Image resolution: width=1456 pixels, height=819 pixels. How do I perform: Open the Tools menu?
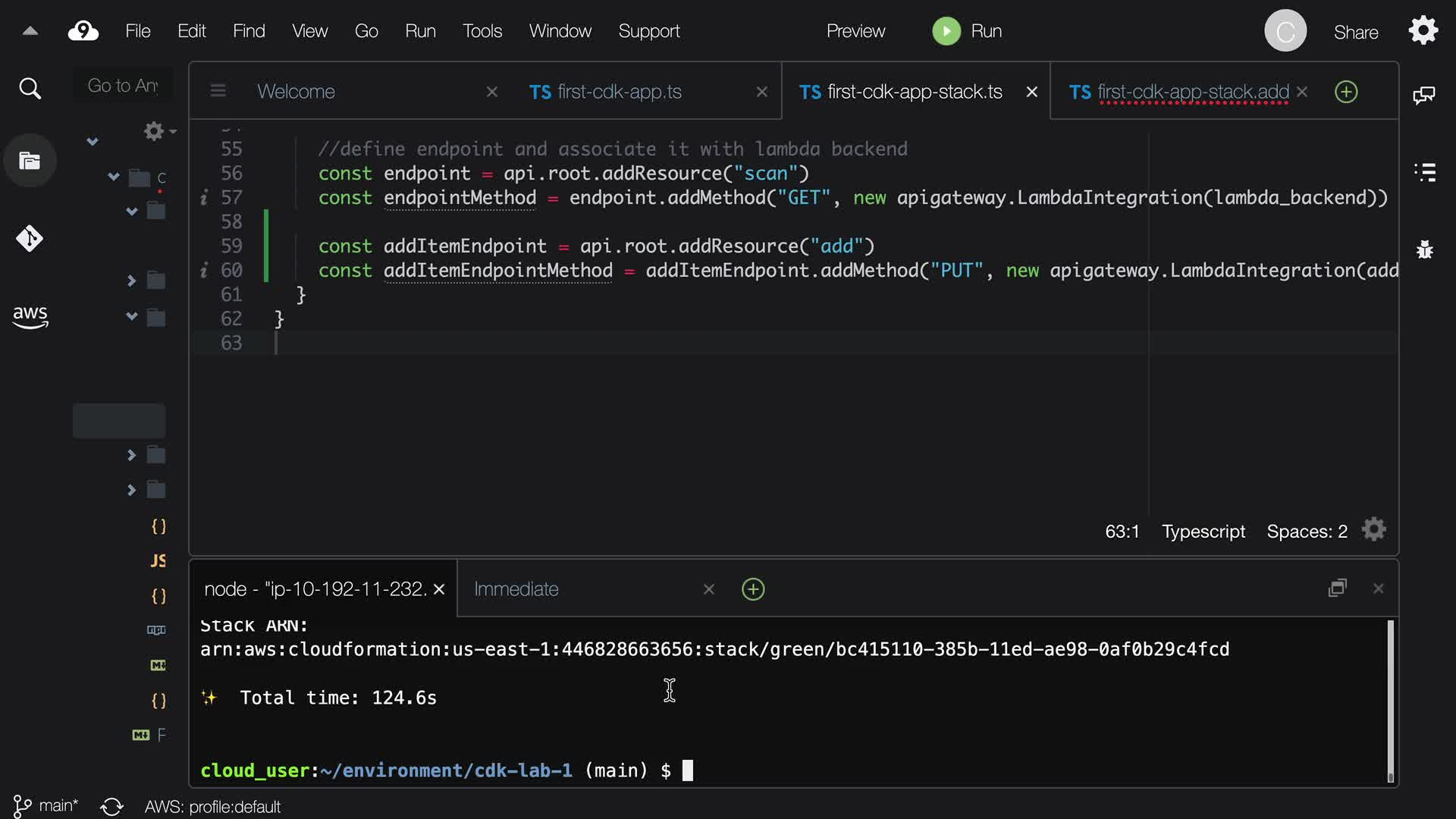(x=482, y=31)
